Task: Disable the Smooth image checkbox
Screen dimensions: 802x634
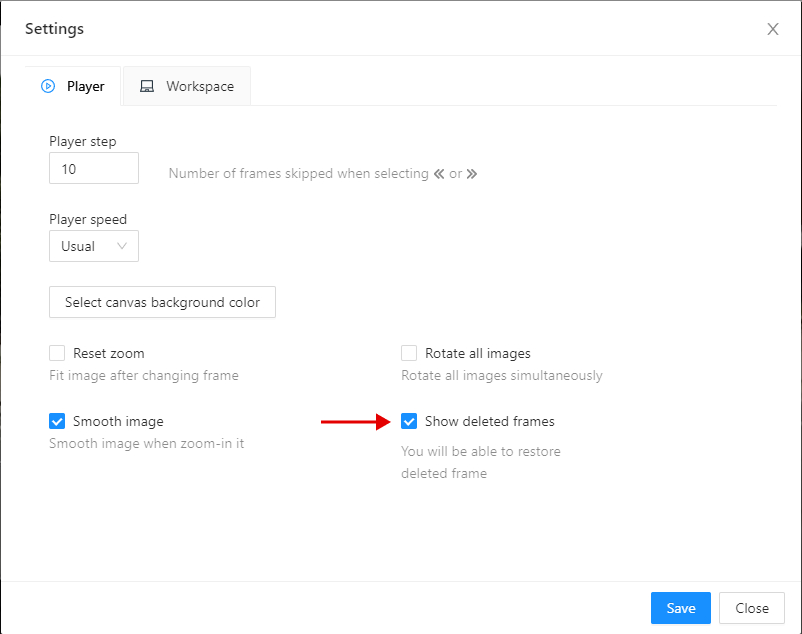Action: coord(57,421)
